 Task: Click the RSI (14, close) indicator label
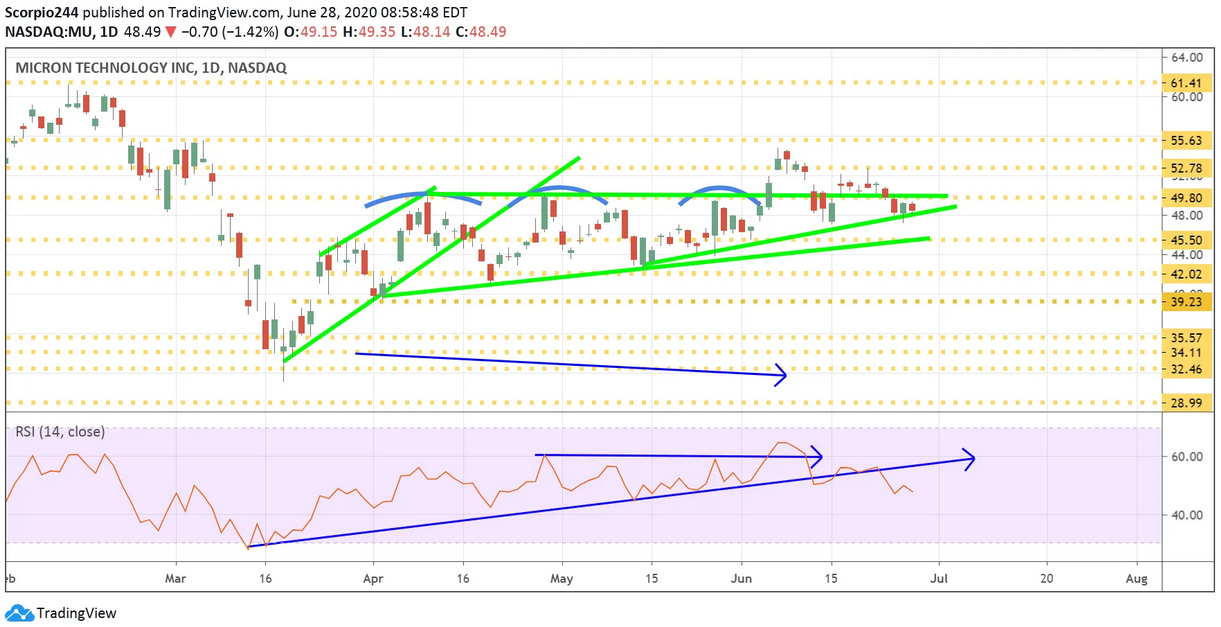[59, 432]
